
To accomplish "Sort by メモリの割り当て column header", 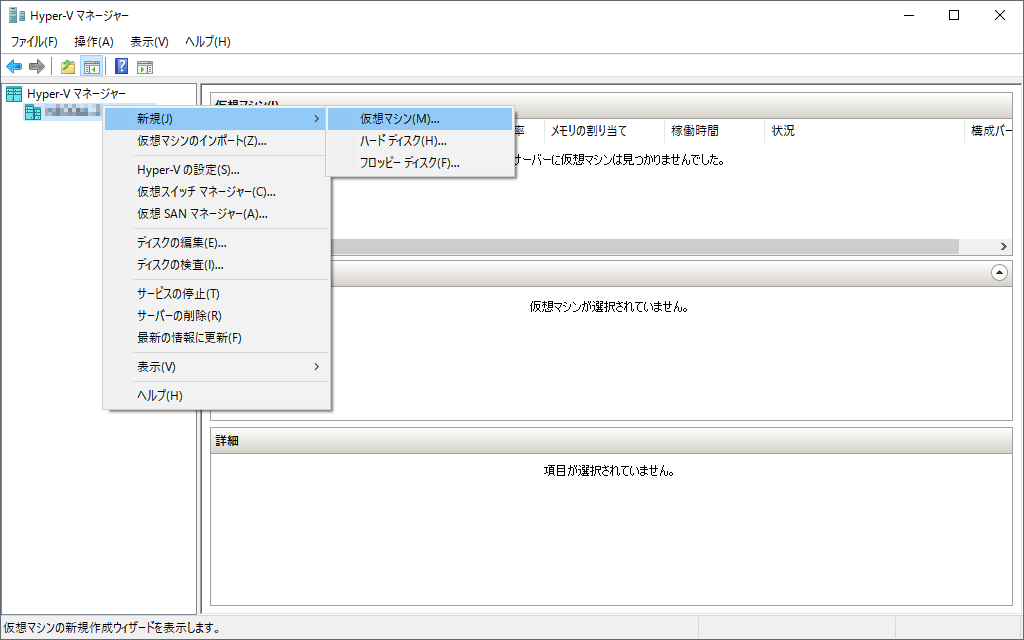I will click(x=603, y=131).
